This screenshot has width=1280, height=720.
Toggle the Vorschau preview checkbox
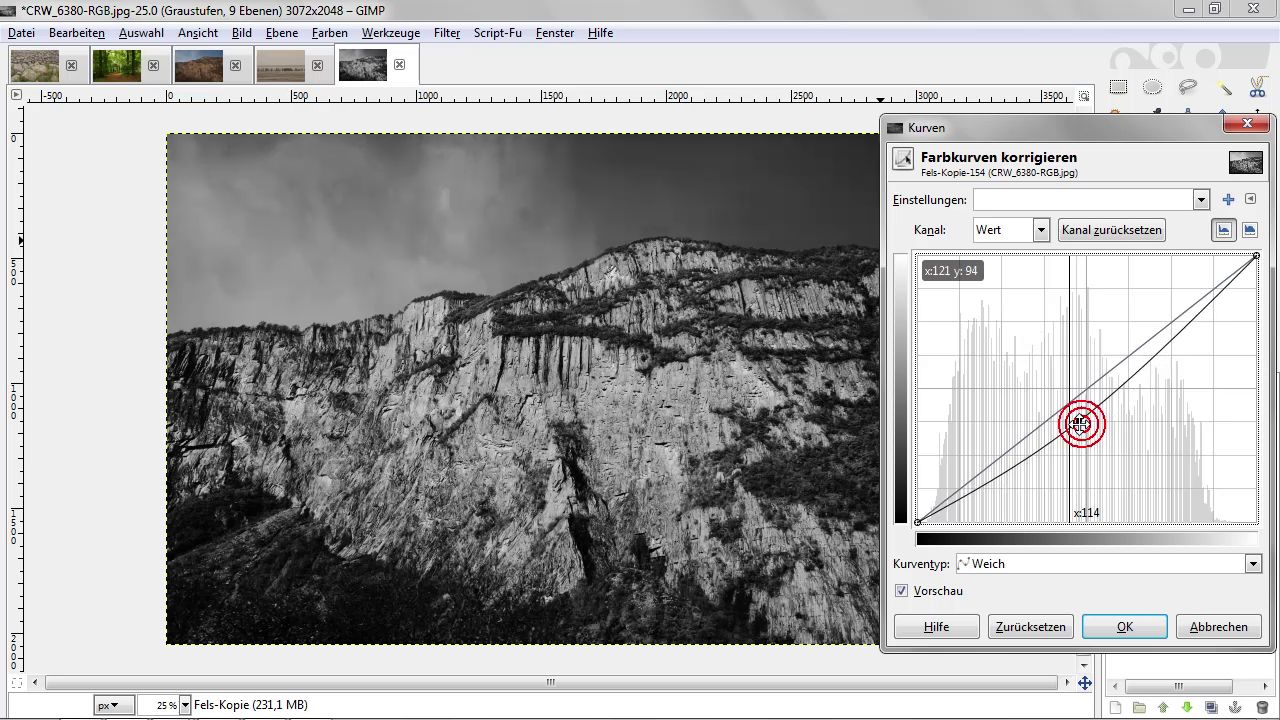click(x=902, y=591)
